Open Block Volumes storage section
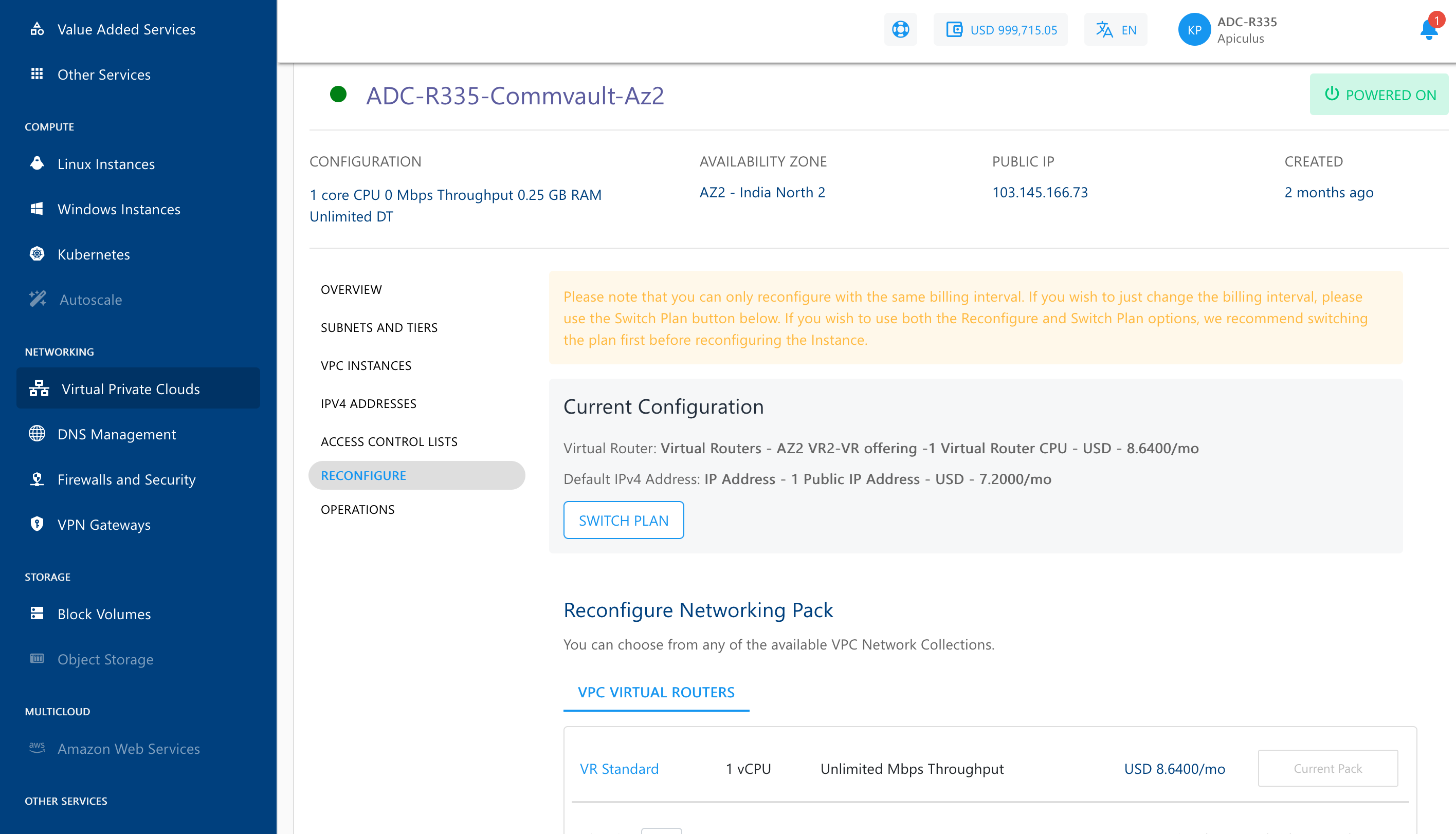 103,614
